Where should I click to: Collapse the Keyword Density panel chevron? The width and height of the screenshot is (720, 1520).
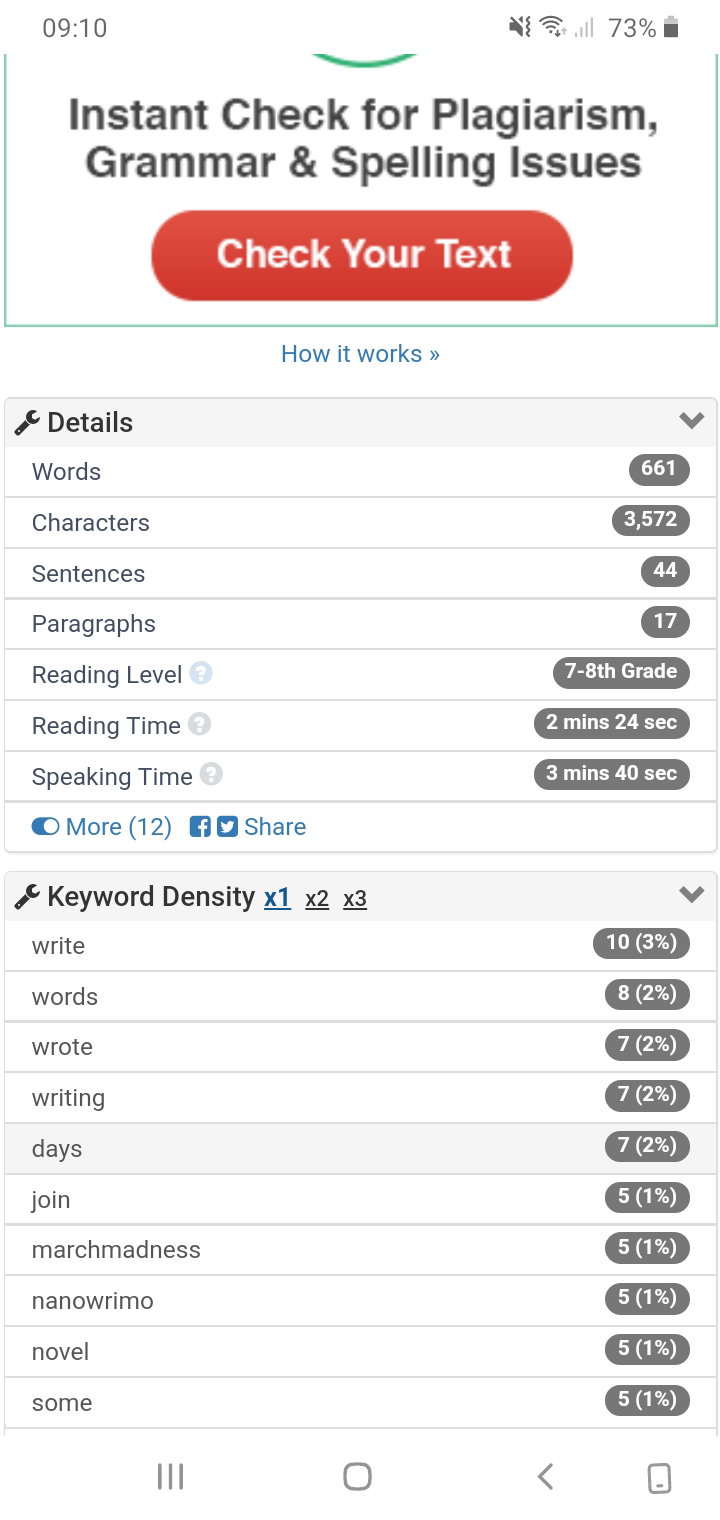[691, 895]
